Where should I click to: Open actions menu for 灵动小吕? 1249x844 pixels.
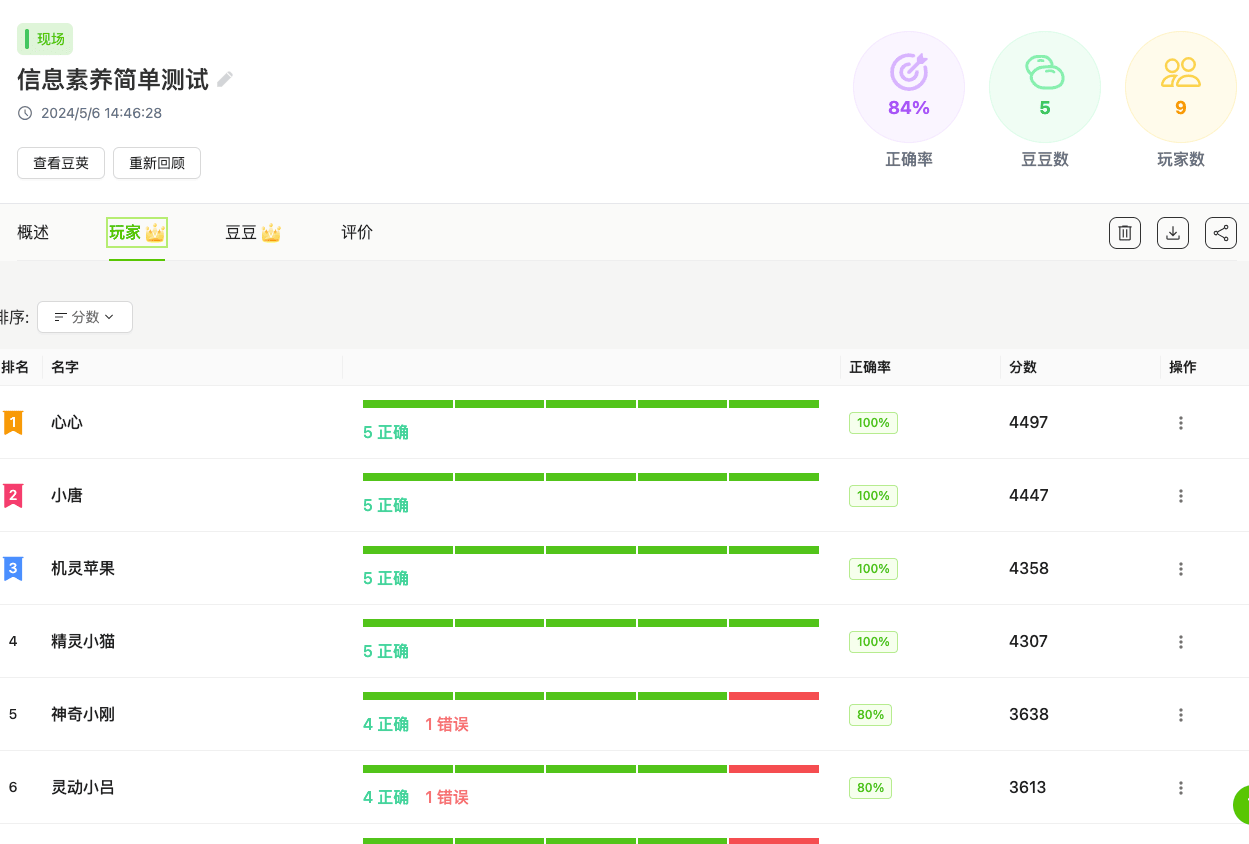[x=1181, y=788]
